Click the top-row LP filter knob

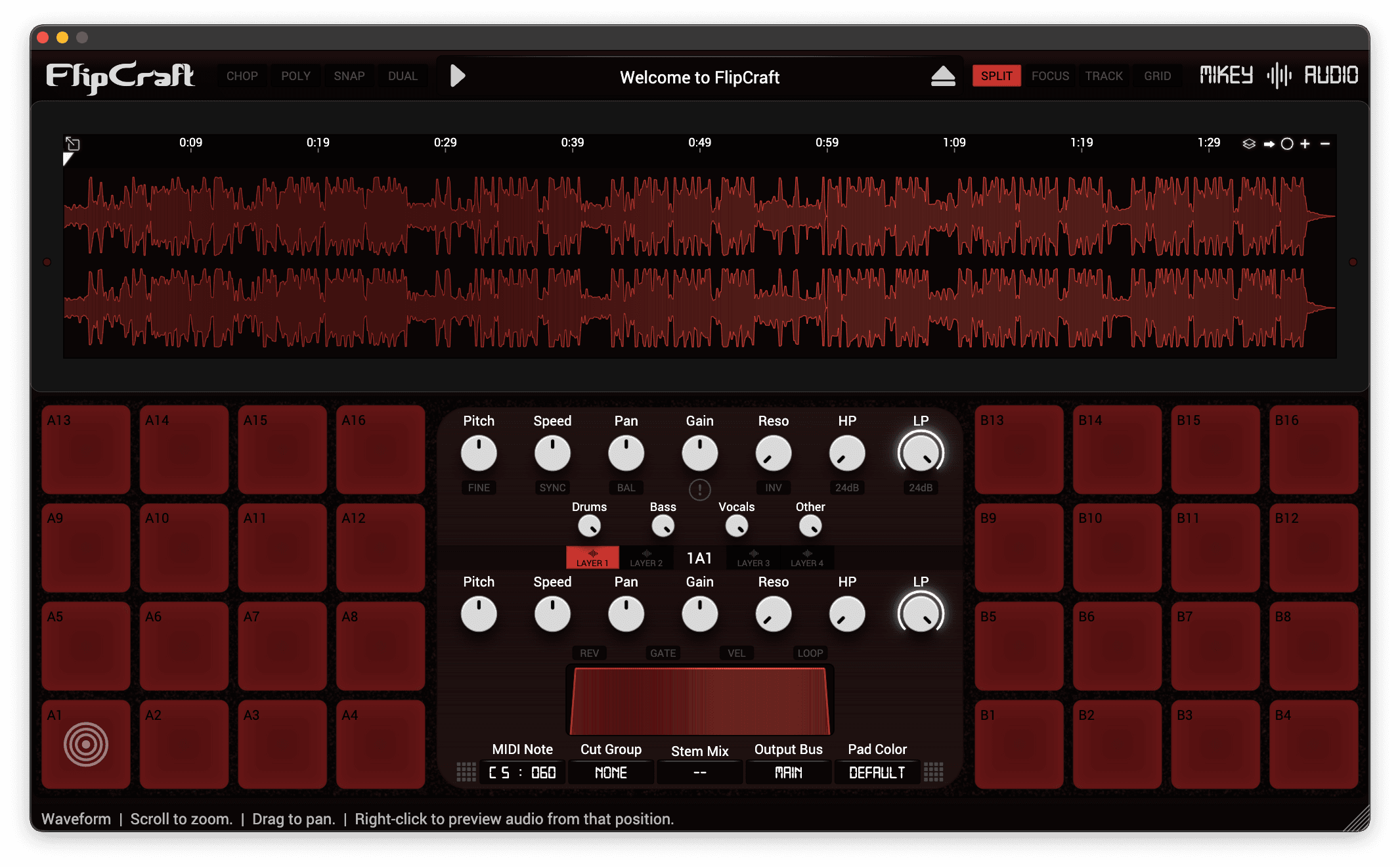tap(921, 453)
